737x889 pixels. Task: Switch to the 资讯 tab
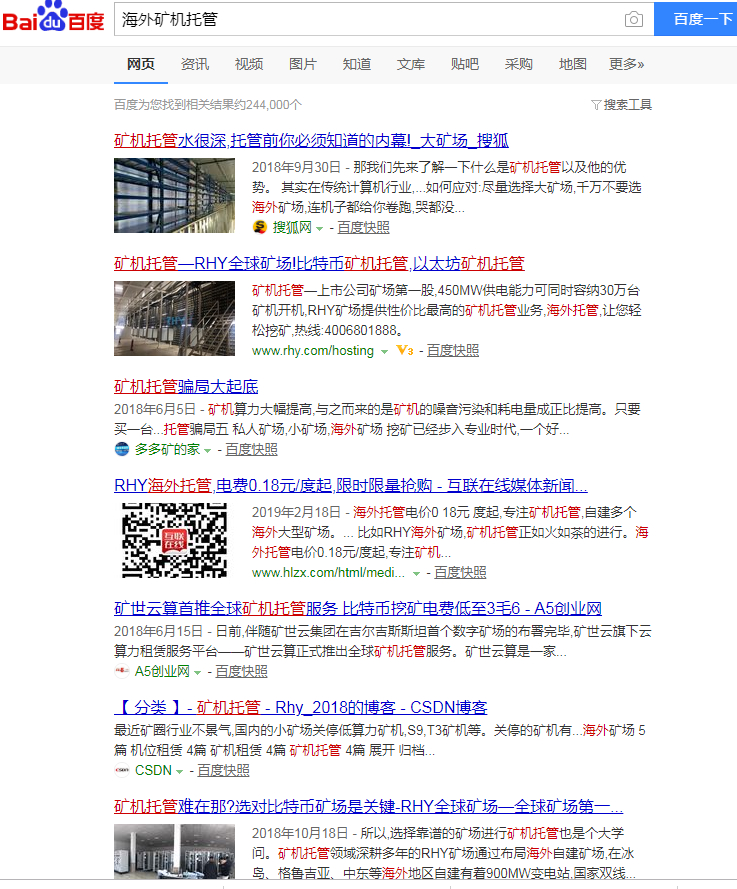[194, 64]
